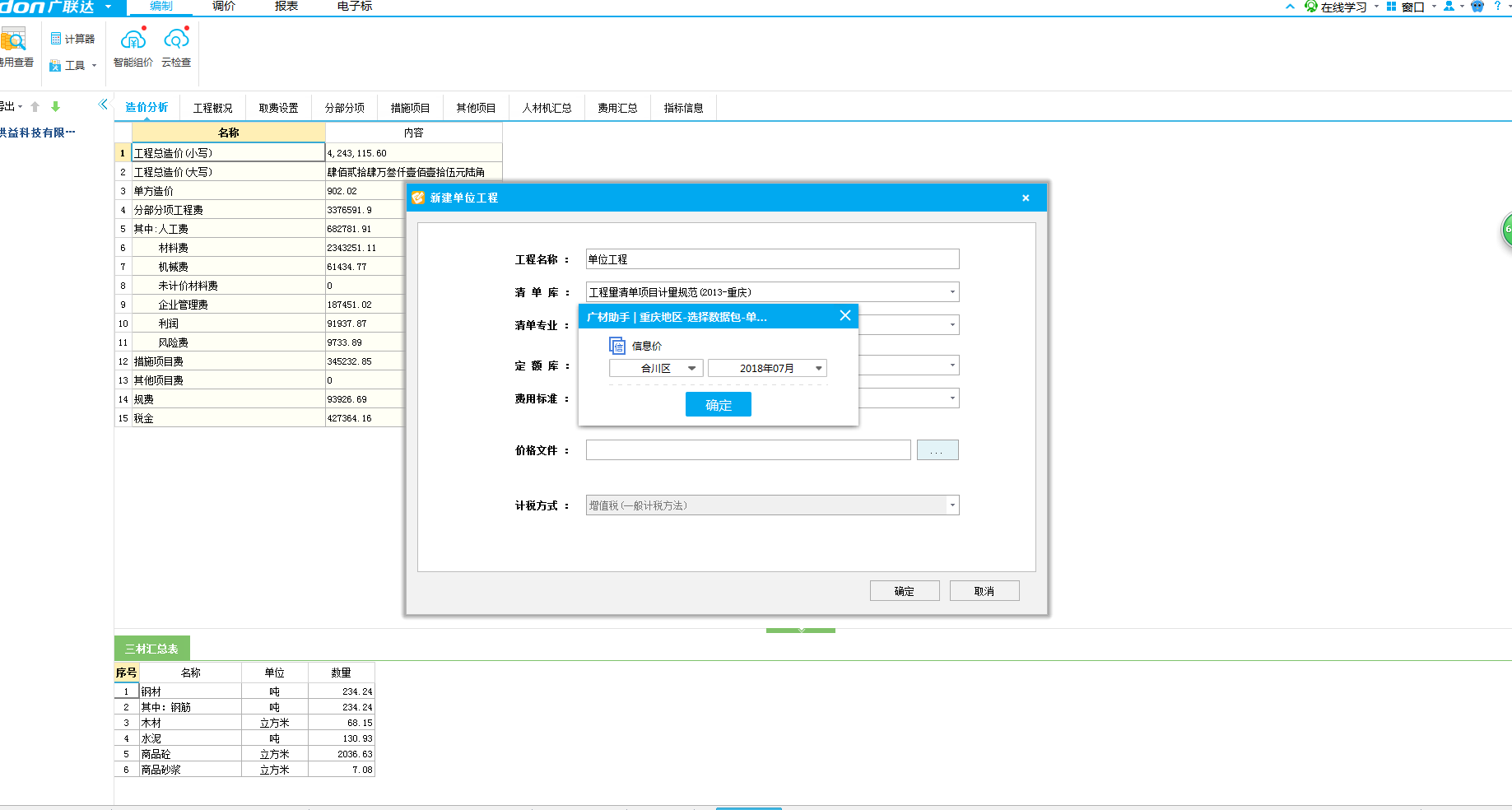Open the 导出 export dropdown
This screenshot has width=1512, height=810.
(x=12, y=106)
